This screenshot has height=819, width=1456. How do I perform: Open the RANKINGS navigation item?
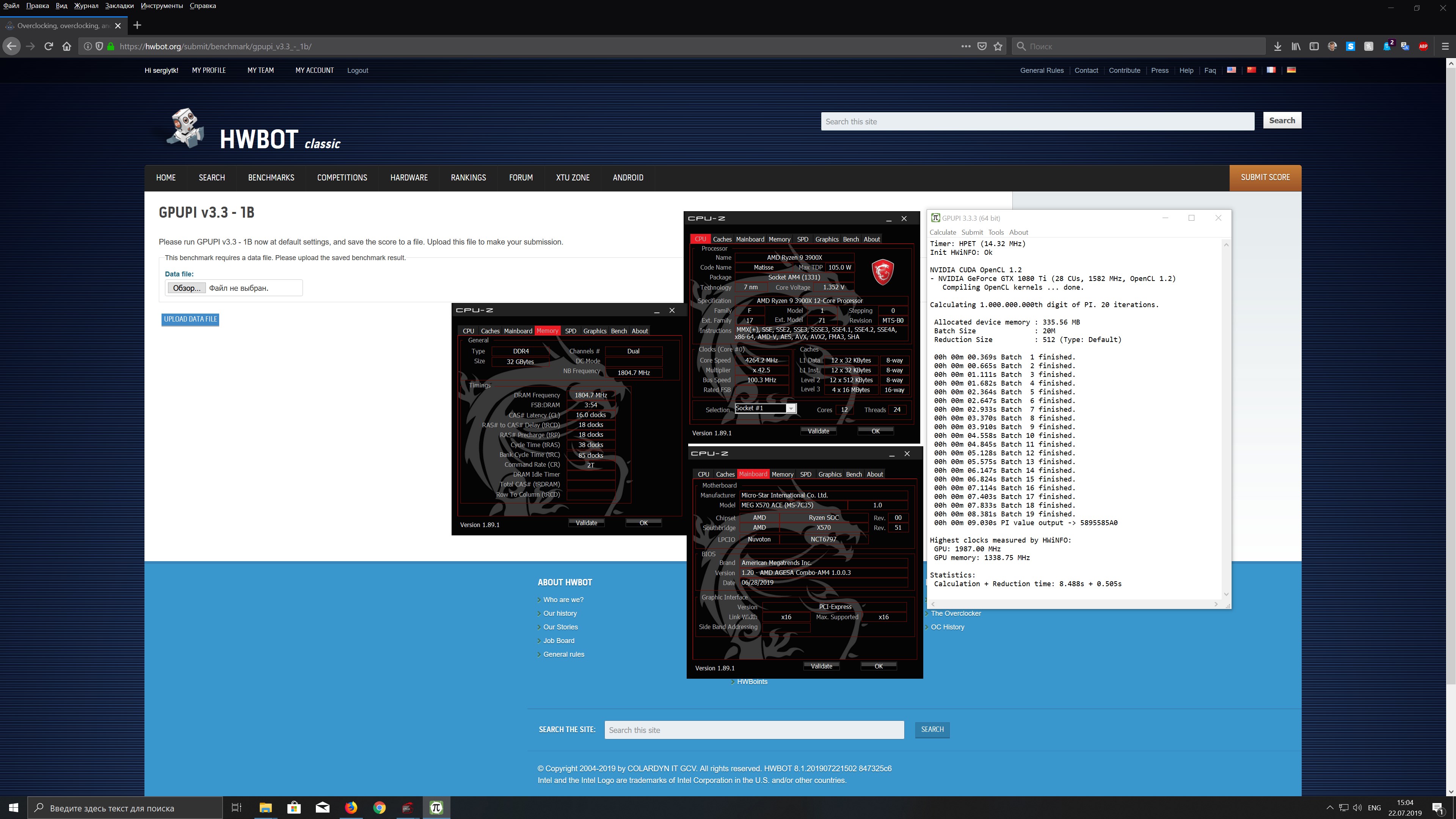pos(468,177)
